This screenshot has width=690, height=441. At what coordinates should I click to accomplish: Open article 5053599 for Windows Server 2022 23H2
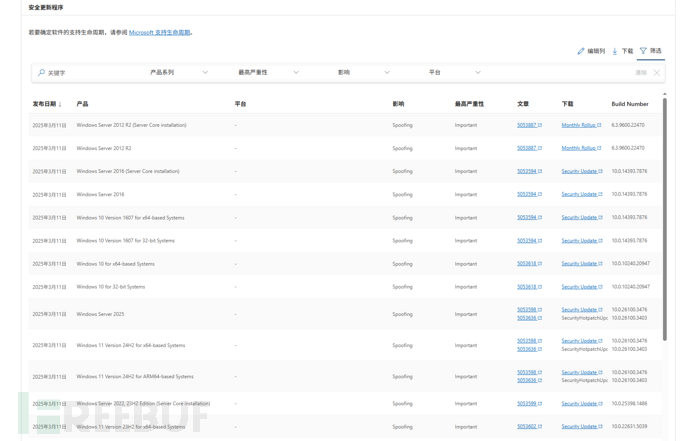coord(526,404)
